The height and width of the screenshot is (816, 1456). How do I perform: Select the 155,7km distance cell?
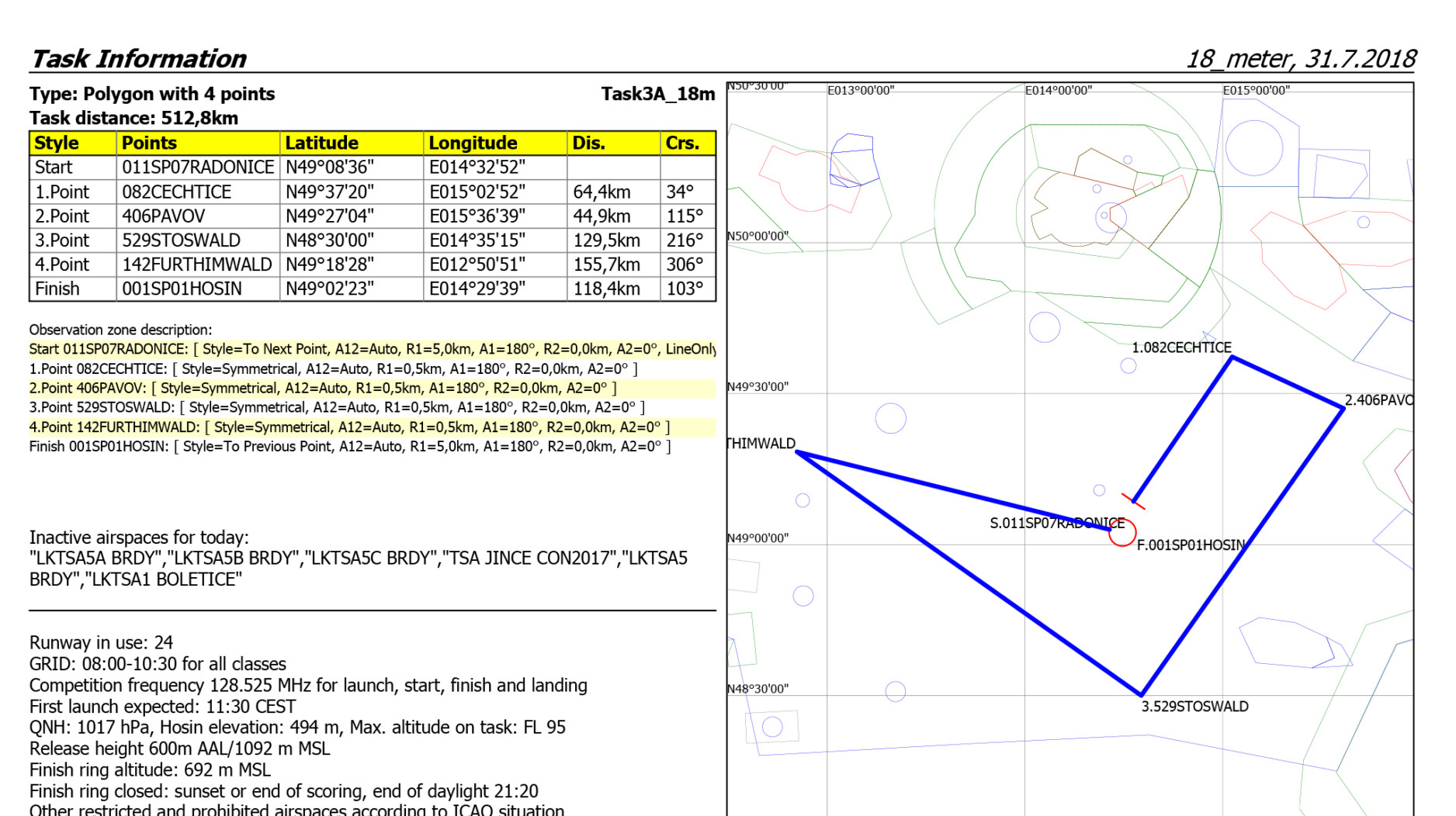pos(607,265)
